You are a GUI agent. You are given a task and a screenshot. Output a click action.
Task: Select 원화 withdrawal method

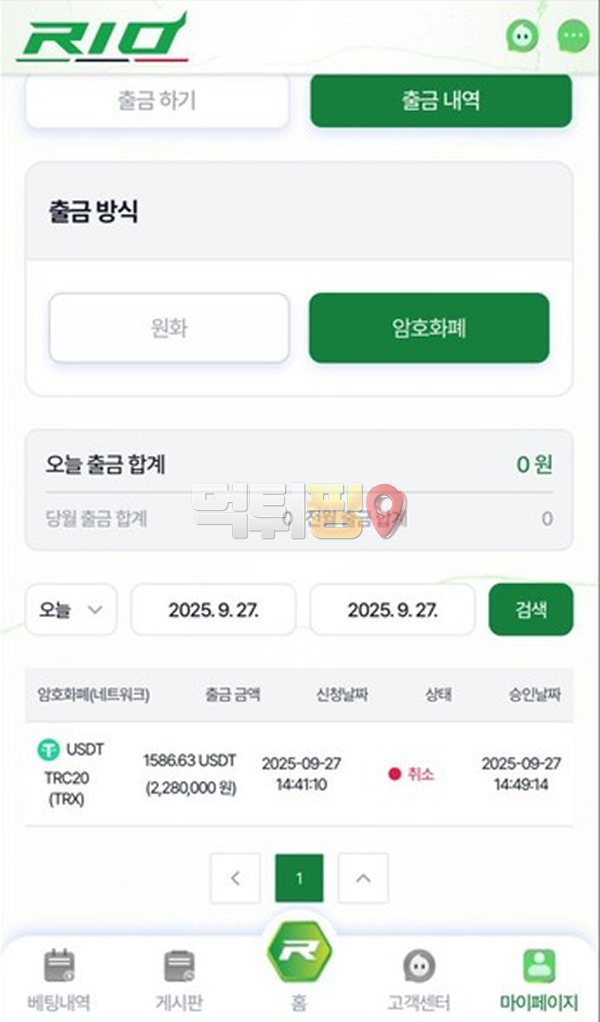coord(169,328)
